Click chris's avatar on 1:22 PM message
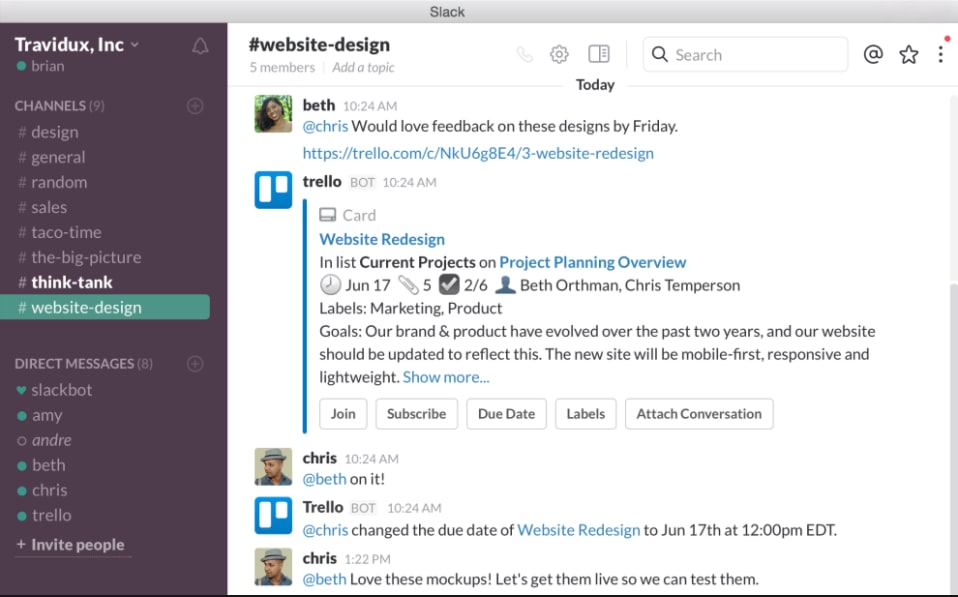The height and width of the screenshot is (597, 958). coord(273,566)
